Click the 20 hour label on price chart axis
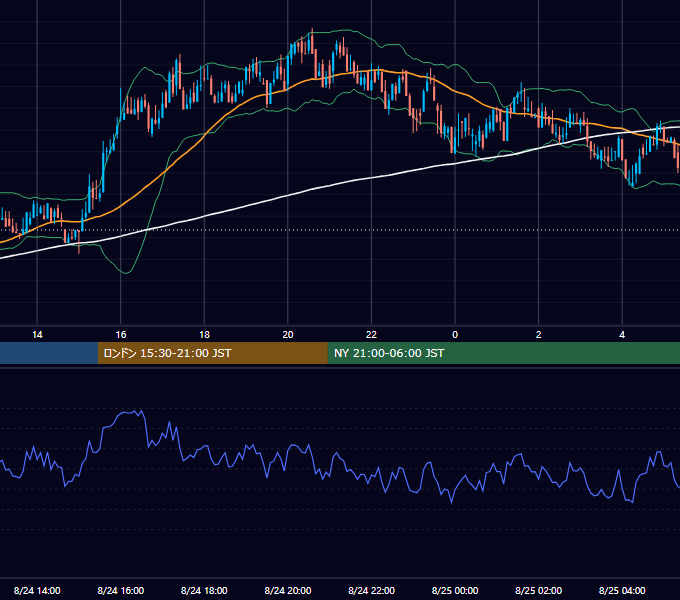This screenshot has width=680, height=600. [x=288, y=335]
